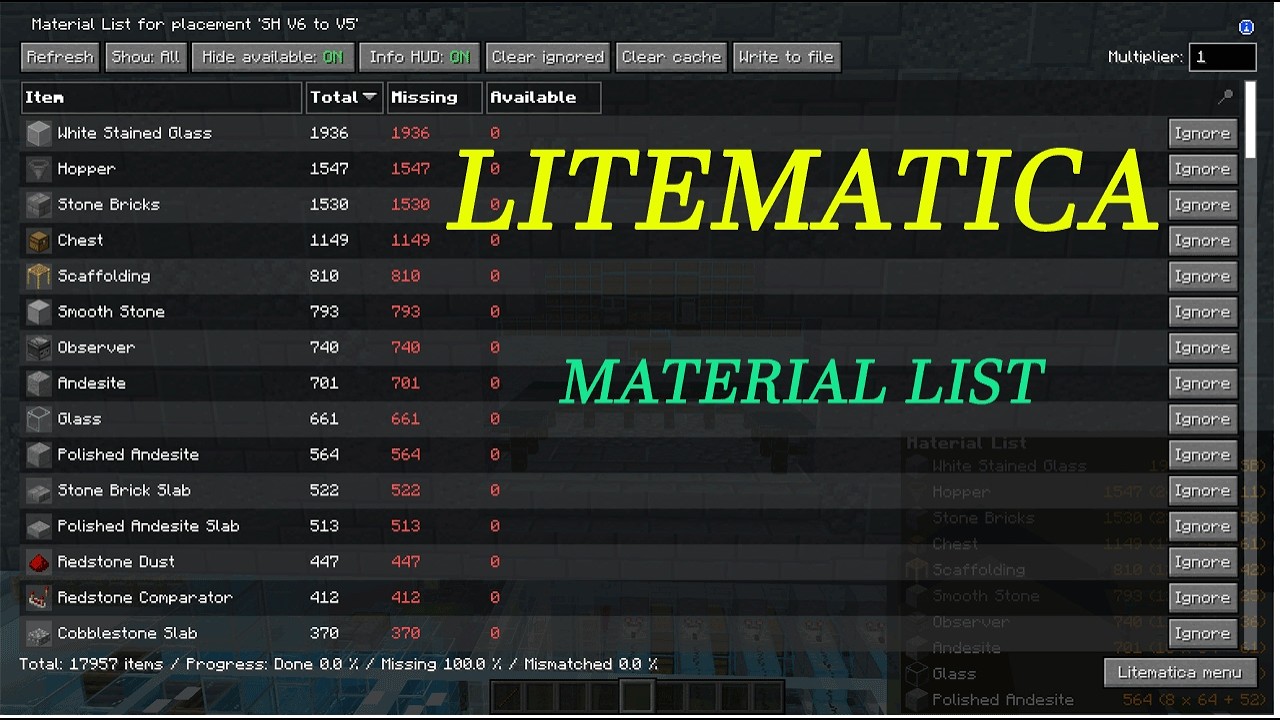1280x720 pixels.
Task: Click Write to file button
Action: [x=786, y=57]
